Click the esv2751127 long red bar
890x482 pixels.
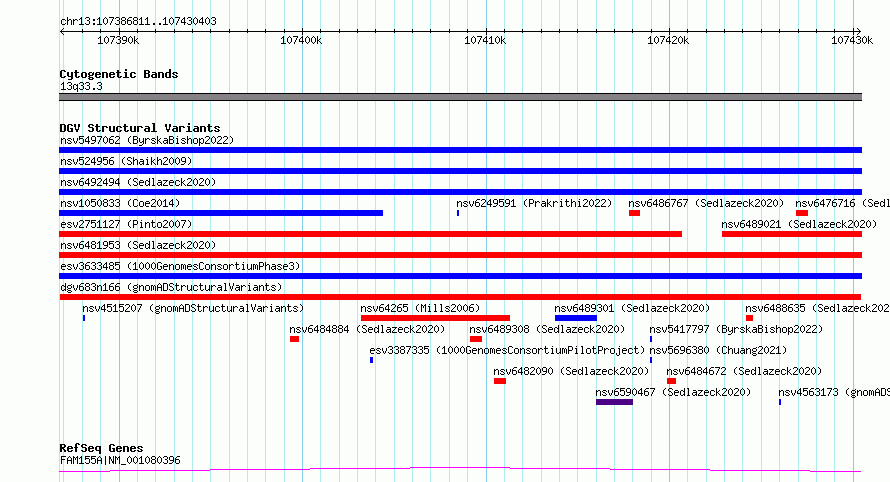(x=371, y=234)
